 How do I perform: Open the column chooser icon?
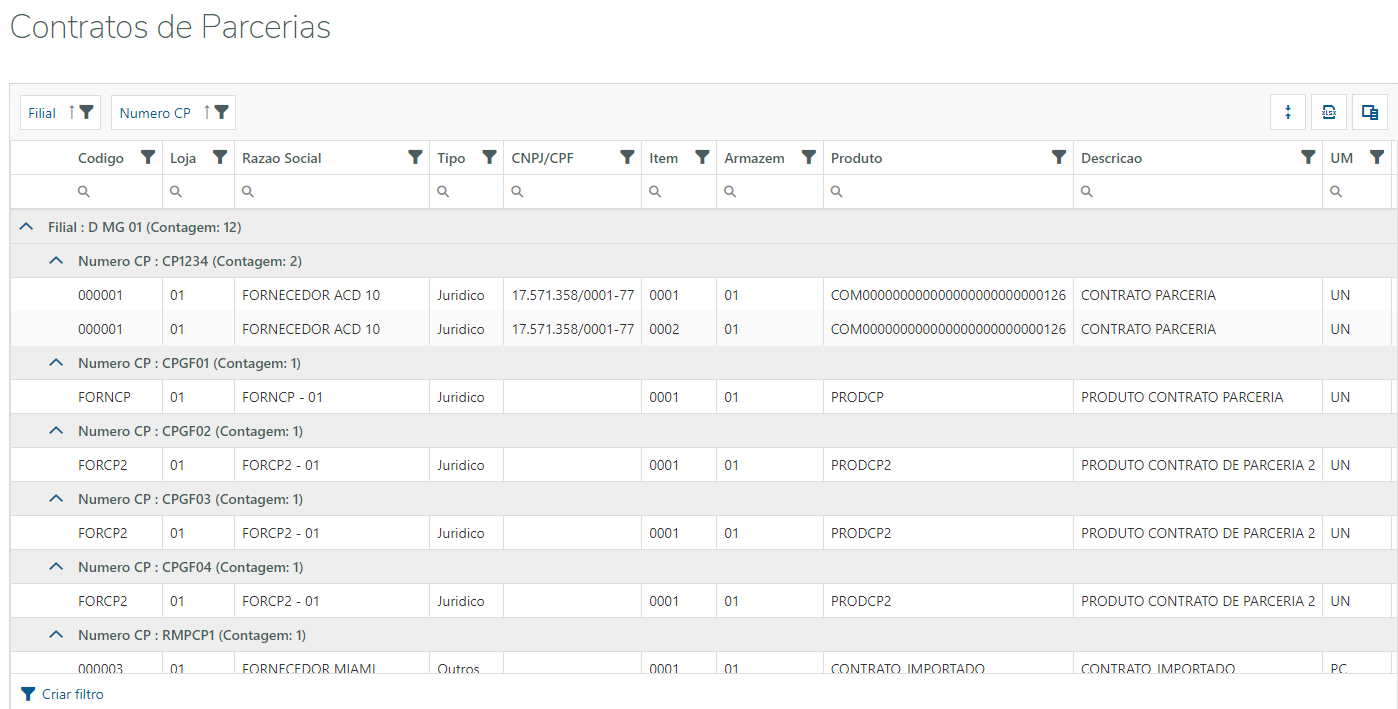[x=1370, y=112]
